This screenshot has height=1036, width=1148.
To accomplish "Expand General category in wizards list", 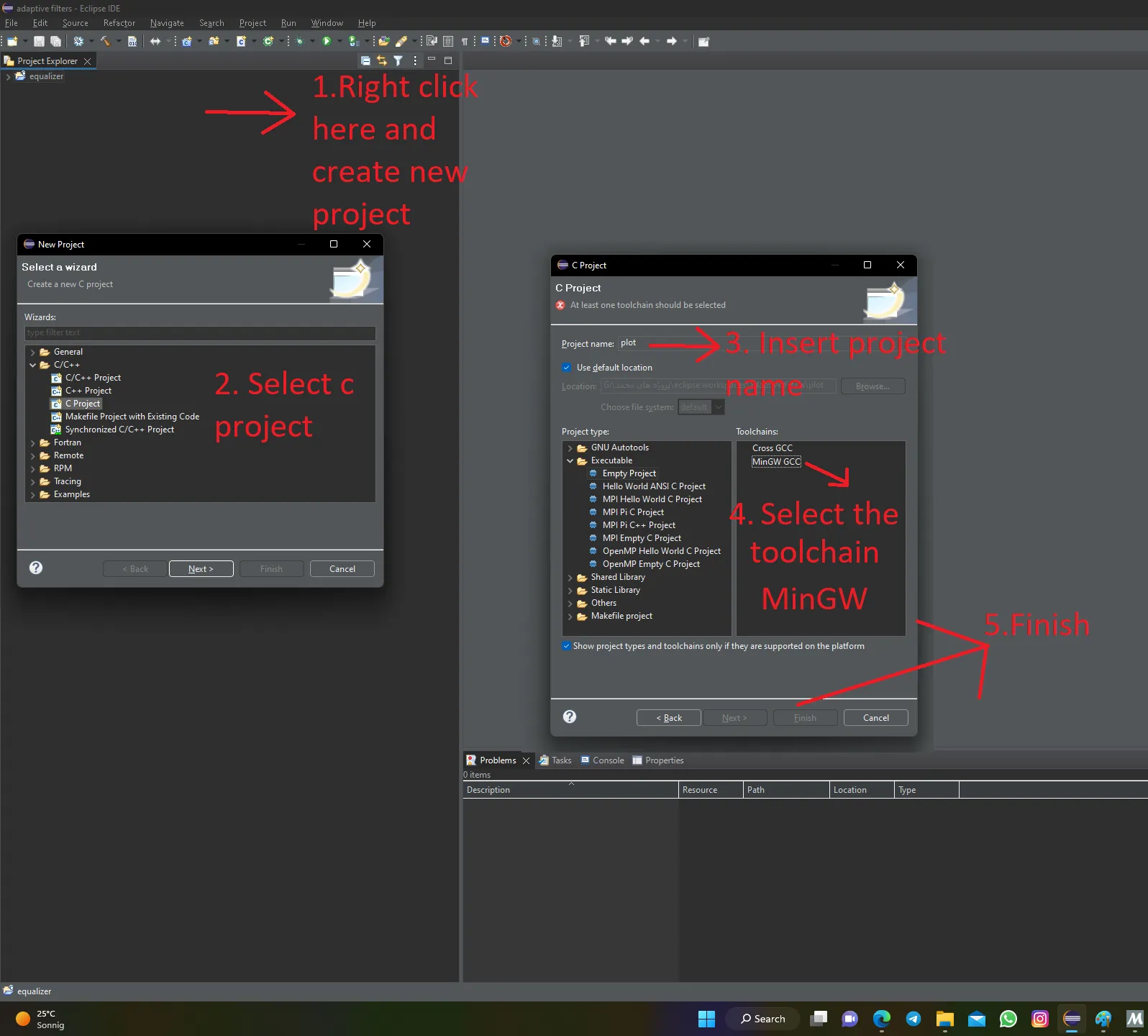I will (x=32, y=353).
